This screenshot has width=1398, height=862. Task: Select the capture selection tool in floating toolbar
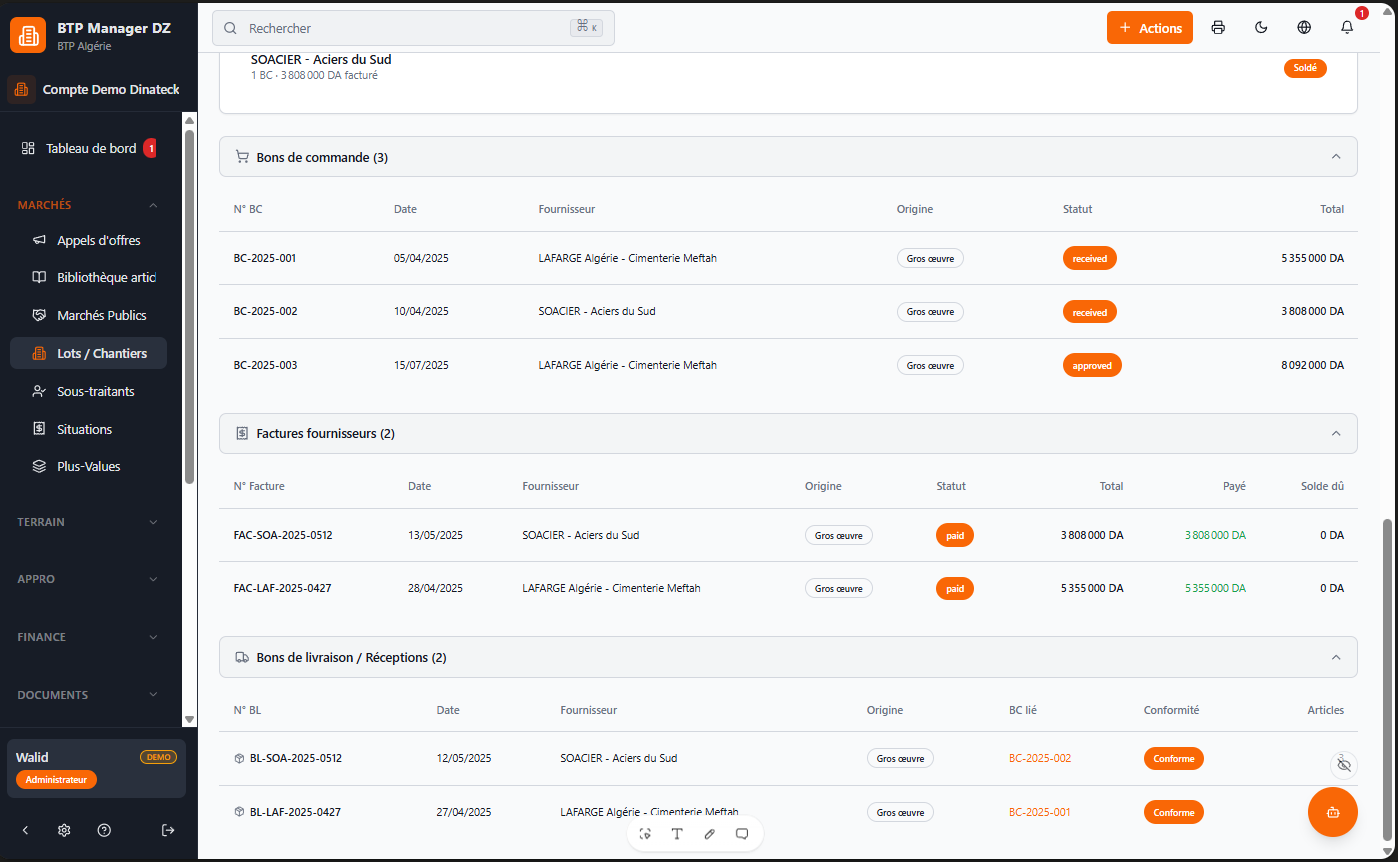click(x=645, y=834)
